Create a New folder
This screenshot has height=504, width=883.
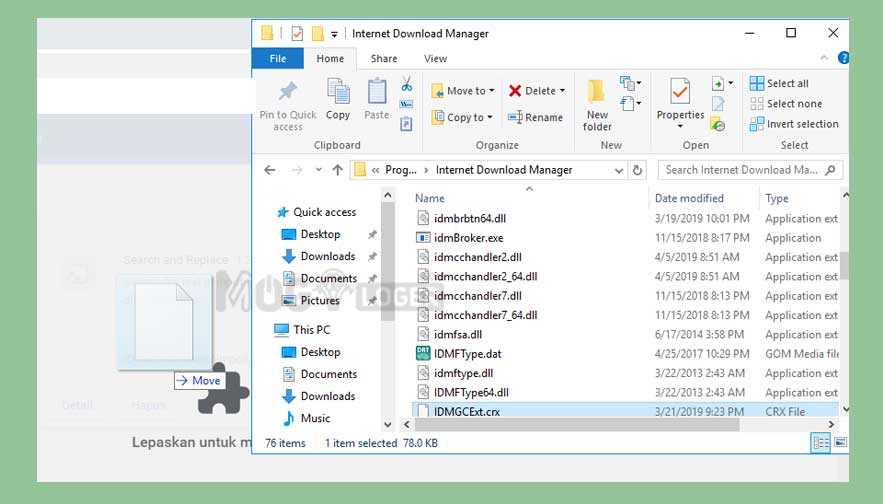(596, 105)
